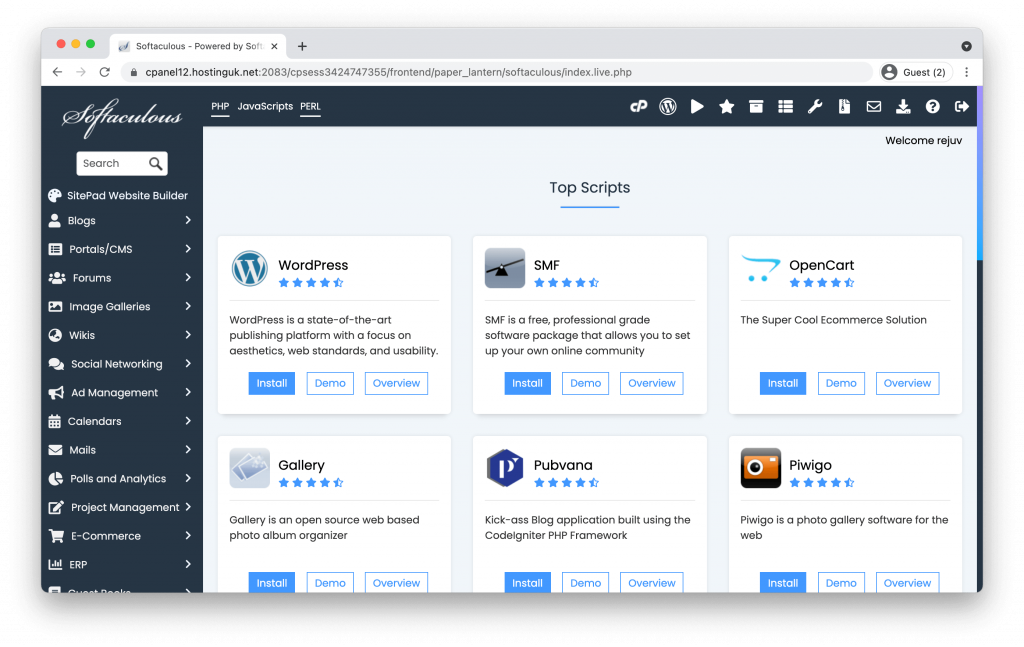Open SitePad Website Builder link

(127, 196)
